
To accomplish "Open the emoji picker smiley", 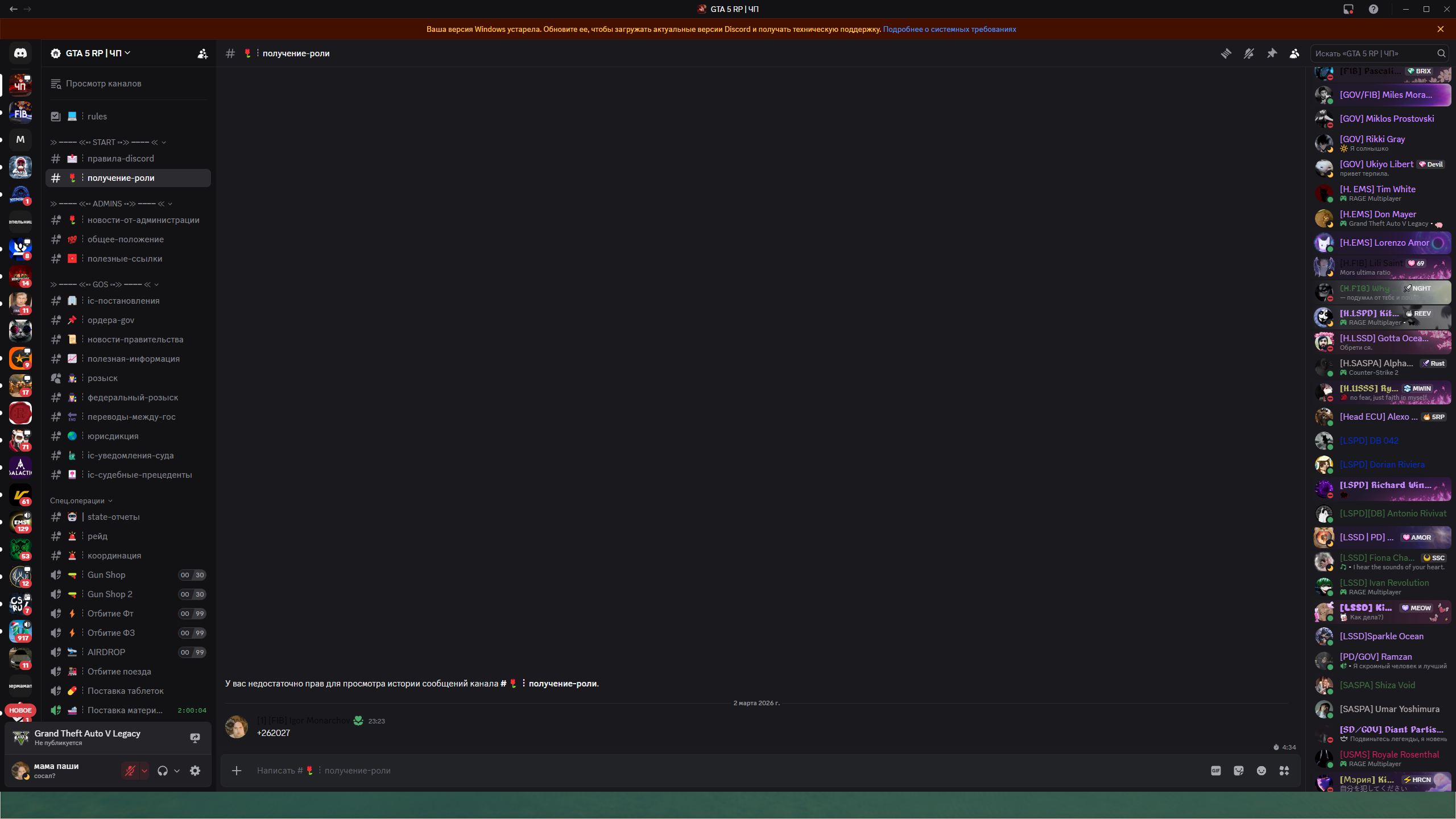I will pos(1261,771).
